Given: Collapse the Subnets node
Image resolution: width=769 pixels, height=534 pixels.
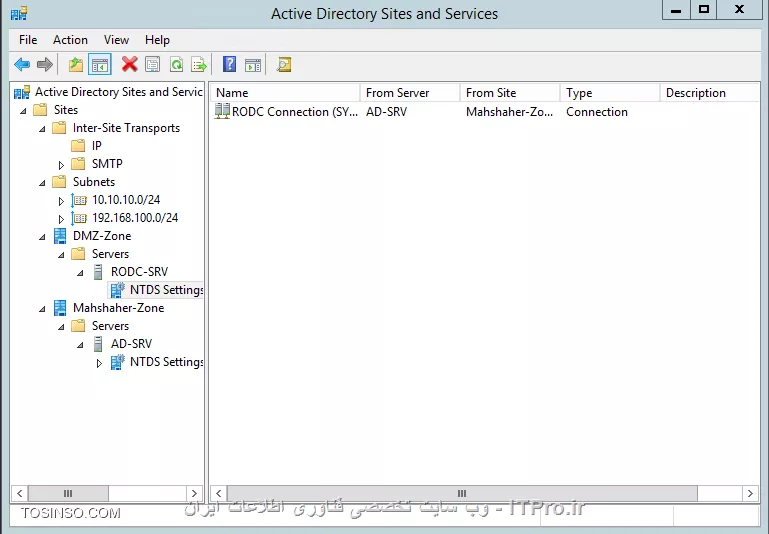Looking at the screenshot, I should pyautogui.click(x=42, y=183).
